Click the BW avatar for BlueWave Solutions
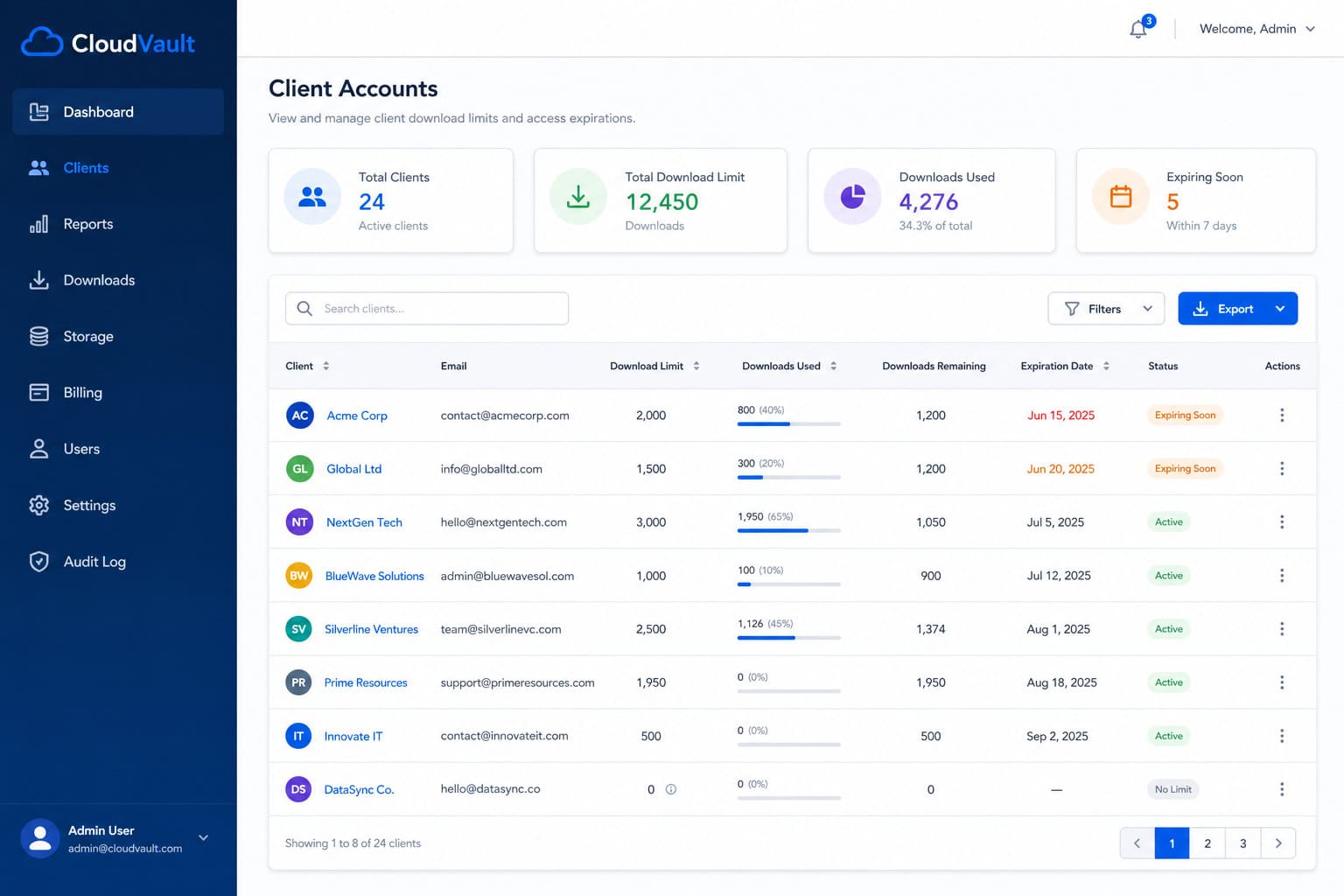Image resolution: width=1344 pixels, height=896 pixels. [x=299, y=575]
